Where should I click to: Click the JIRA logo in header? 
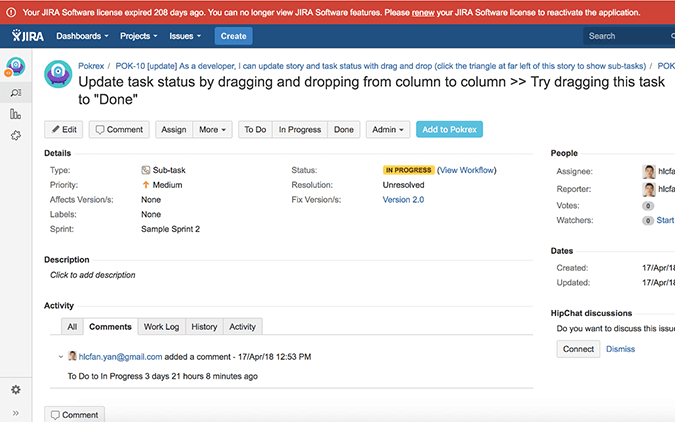28,36
